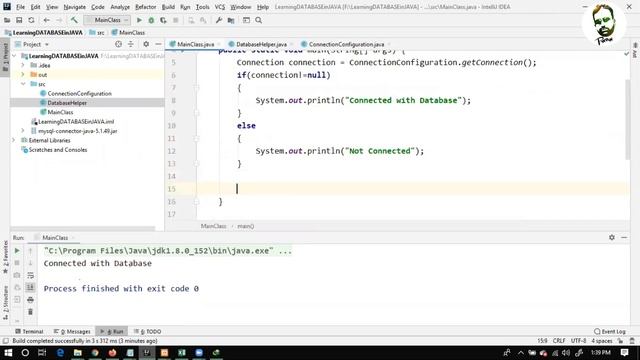The height and width of the screenshot is (360, 640).
Task: Open the Event Log
Action: [x=610, y=331]
